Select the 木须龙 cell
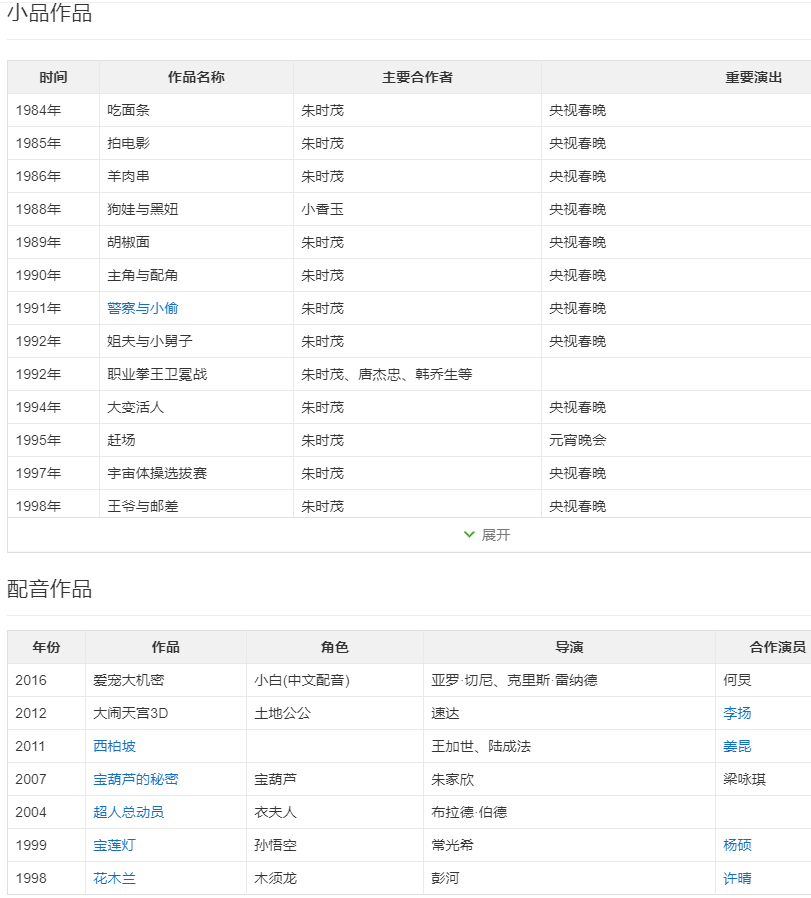Screen dimensions: 811x898 [335, 879]
